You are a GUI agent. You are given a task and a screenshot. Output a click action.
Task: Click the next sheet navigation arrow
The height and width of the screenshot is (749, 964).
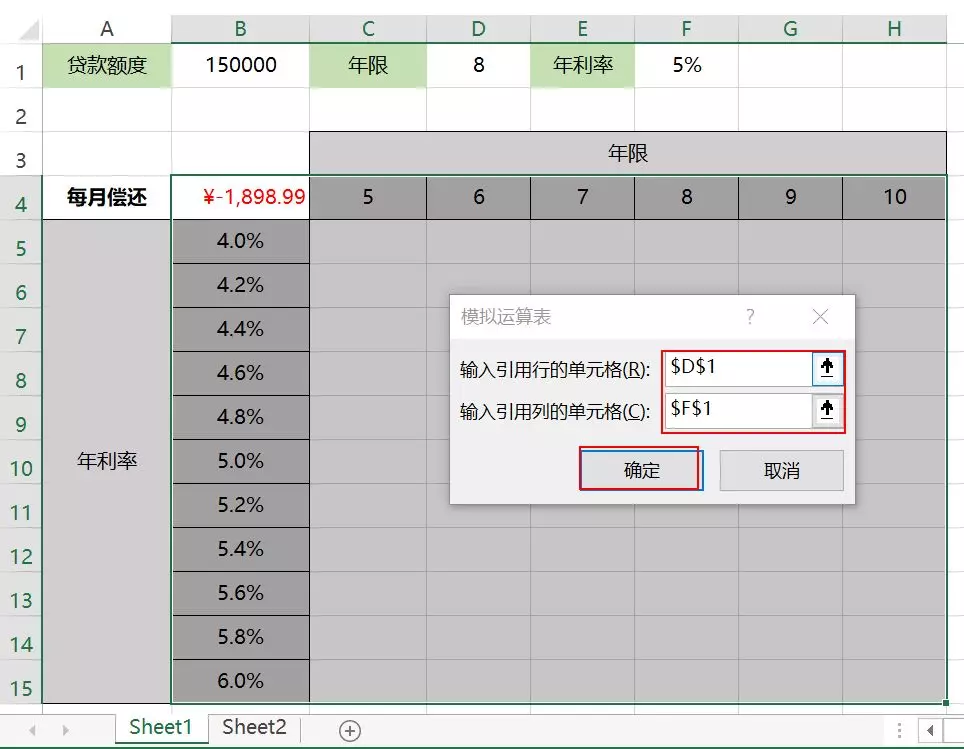click(65, 731)
